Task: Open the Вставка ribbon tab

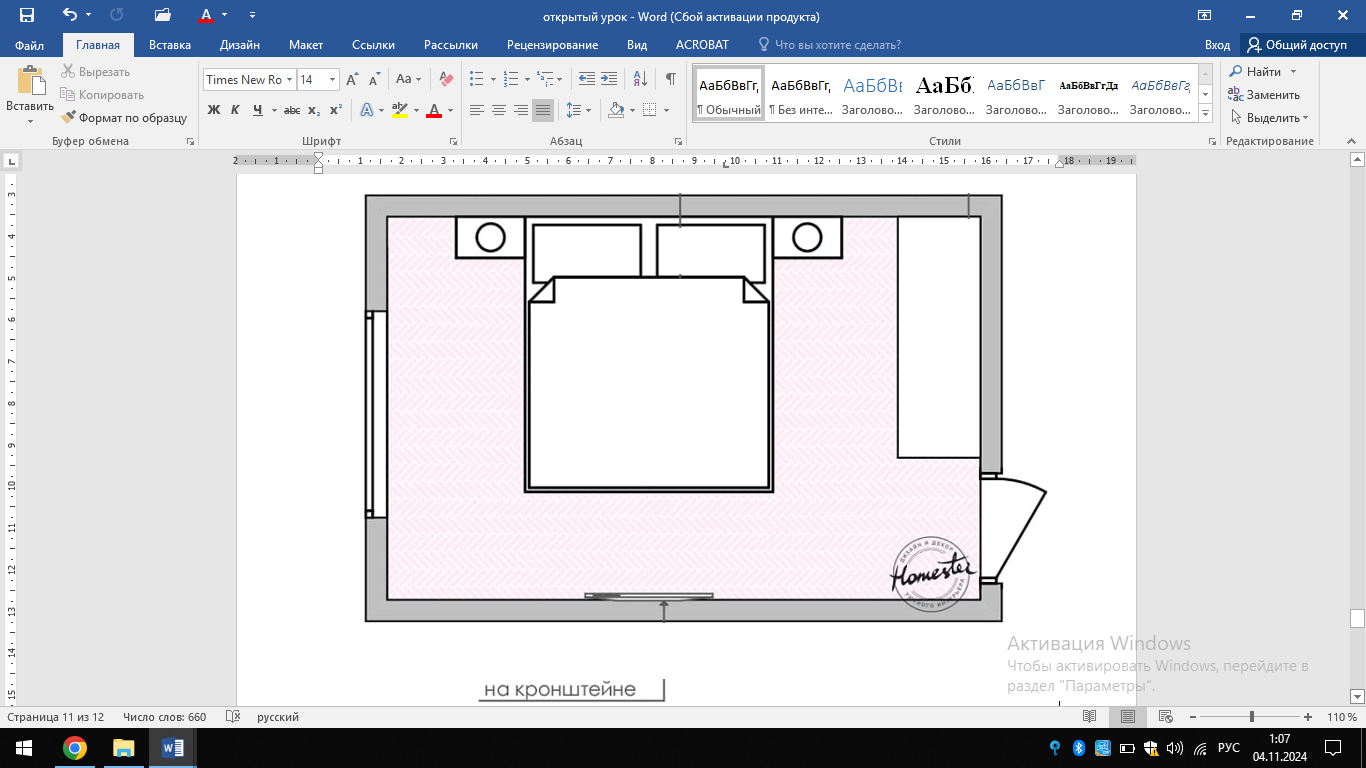Action: pyautogui.click(x=169, y=45)
